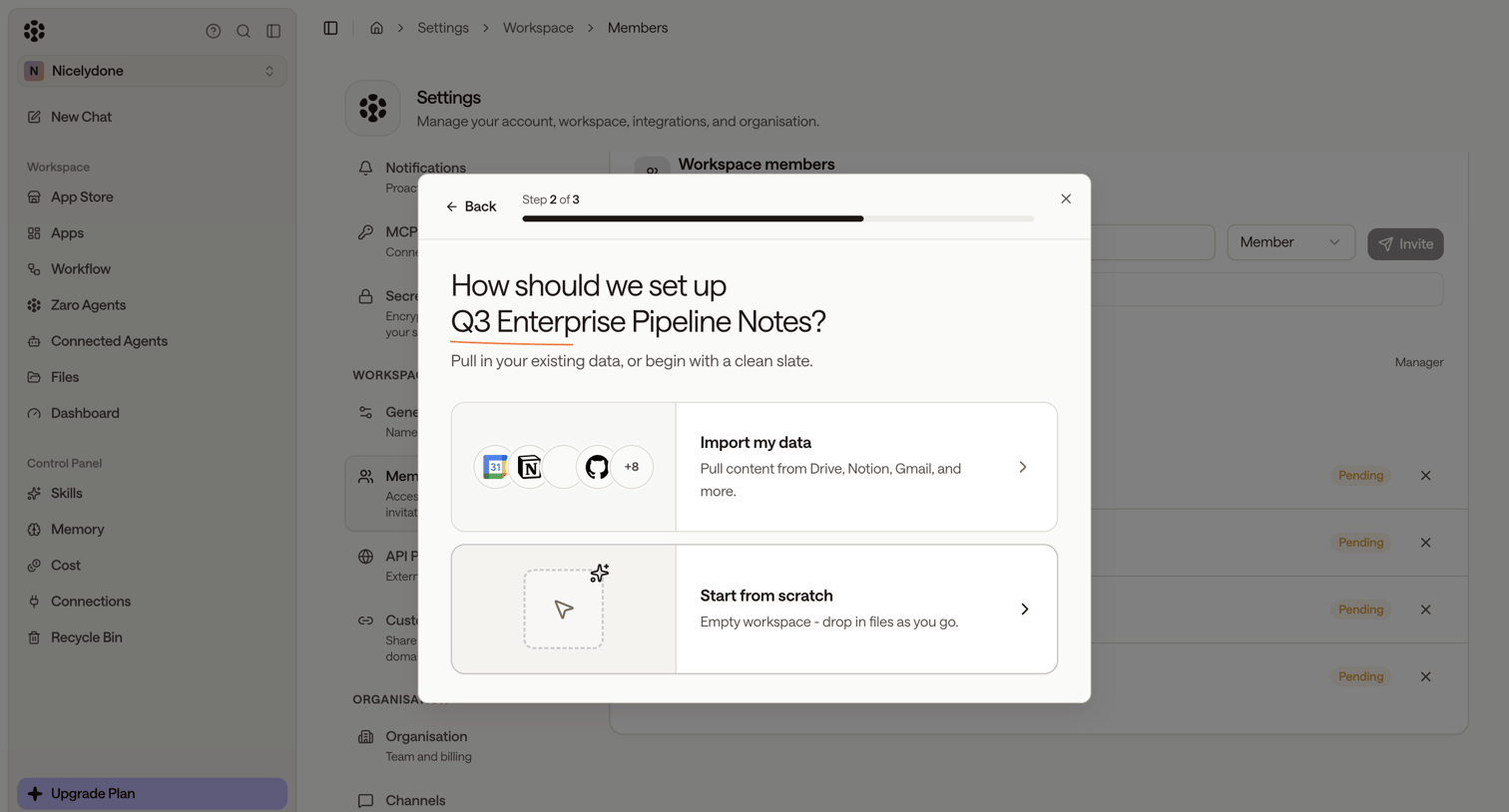This screenshot has height=812, width=1509.
Task: Open Zaro Agents in sidebar
Action: coord(88,305)
